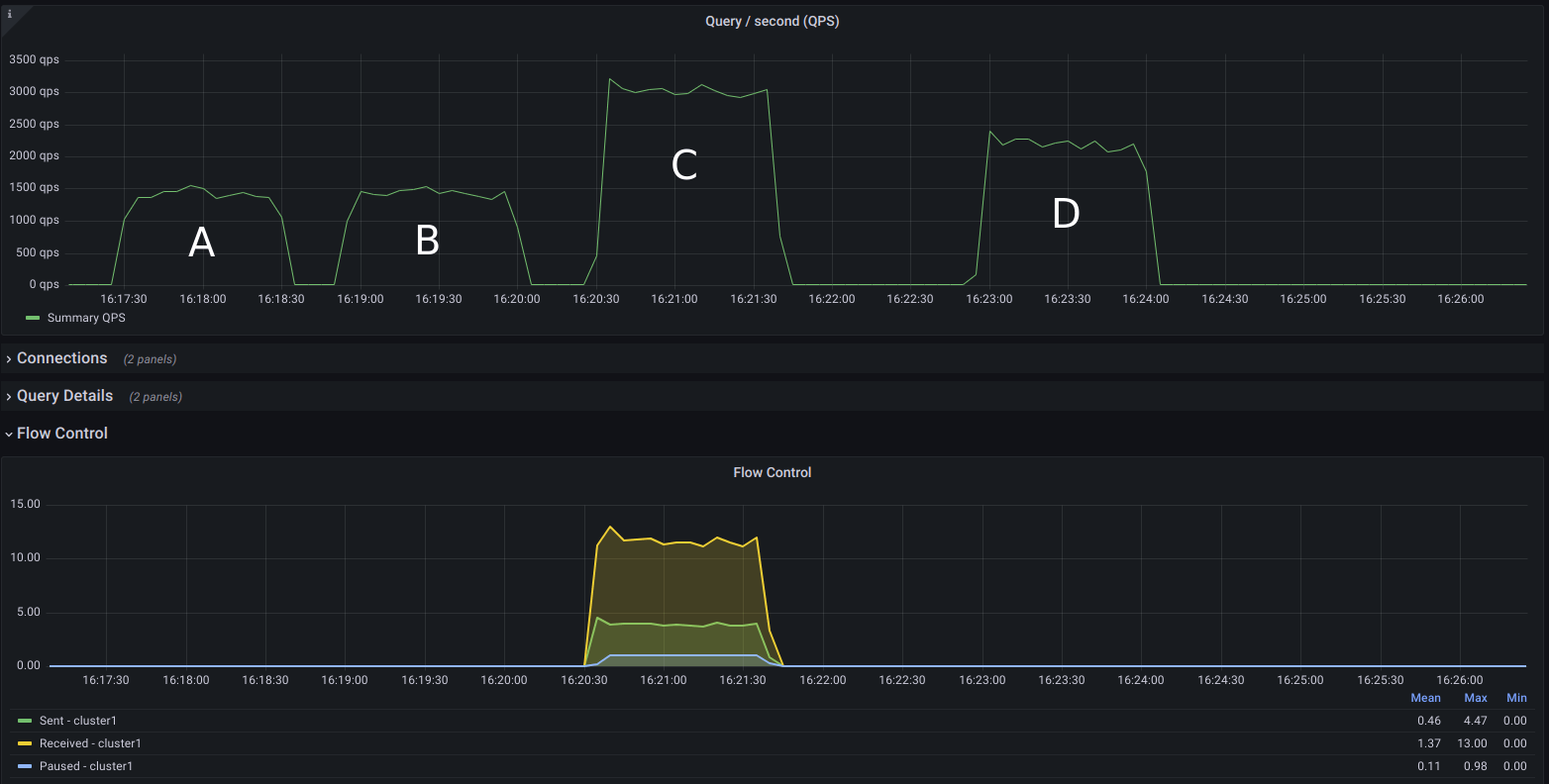
Task: Click the Query Details row title
Action: pos(64,396)
